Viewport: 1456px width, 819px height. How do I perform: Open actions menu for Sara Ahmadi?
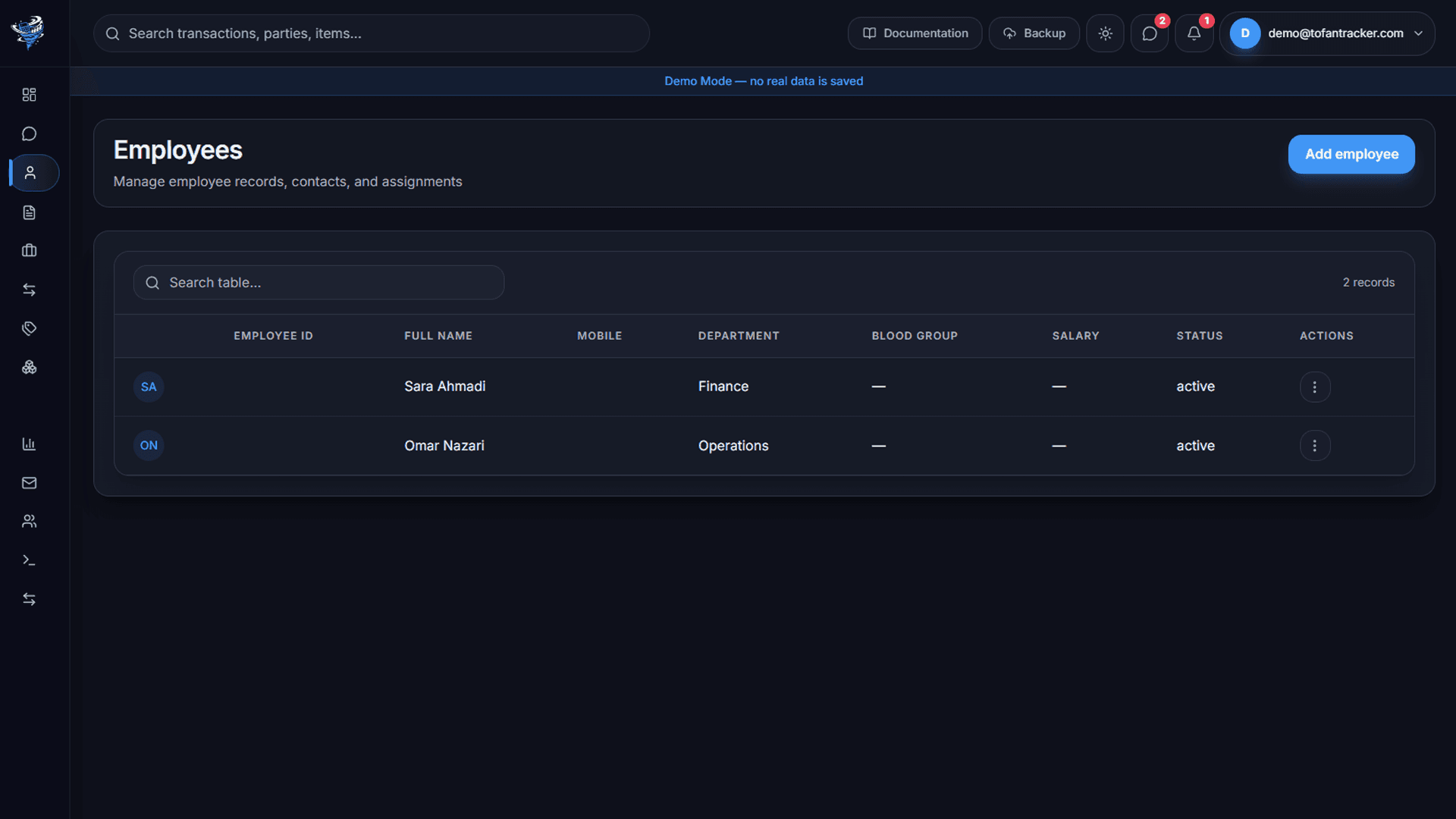(1314, 387)
